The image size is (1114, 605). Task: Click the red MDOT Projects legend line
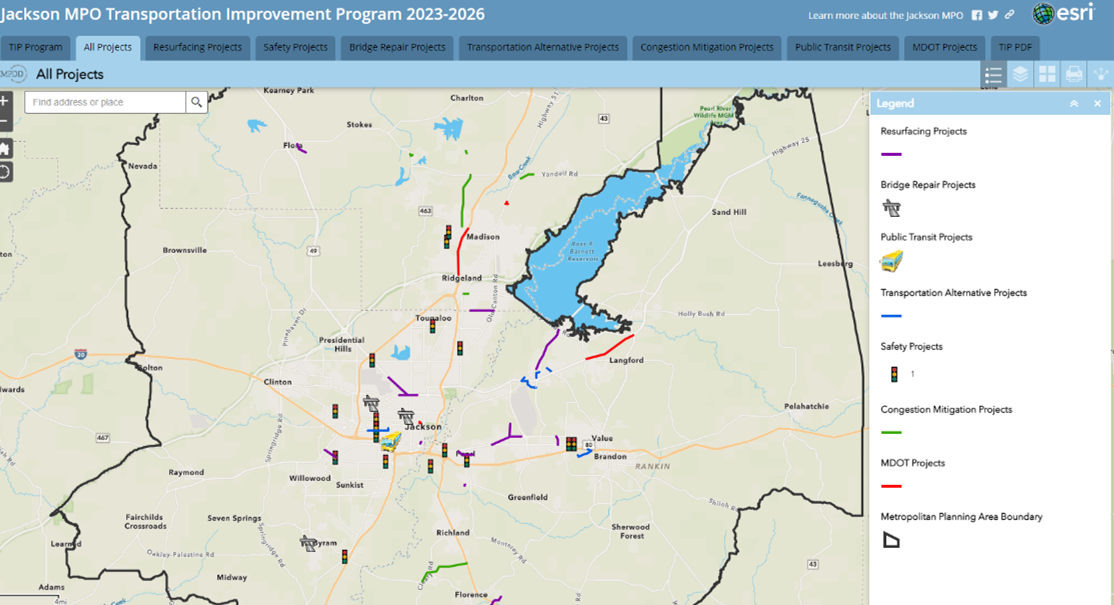[x=891, y=486]
